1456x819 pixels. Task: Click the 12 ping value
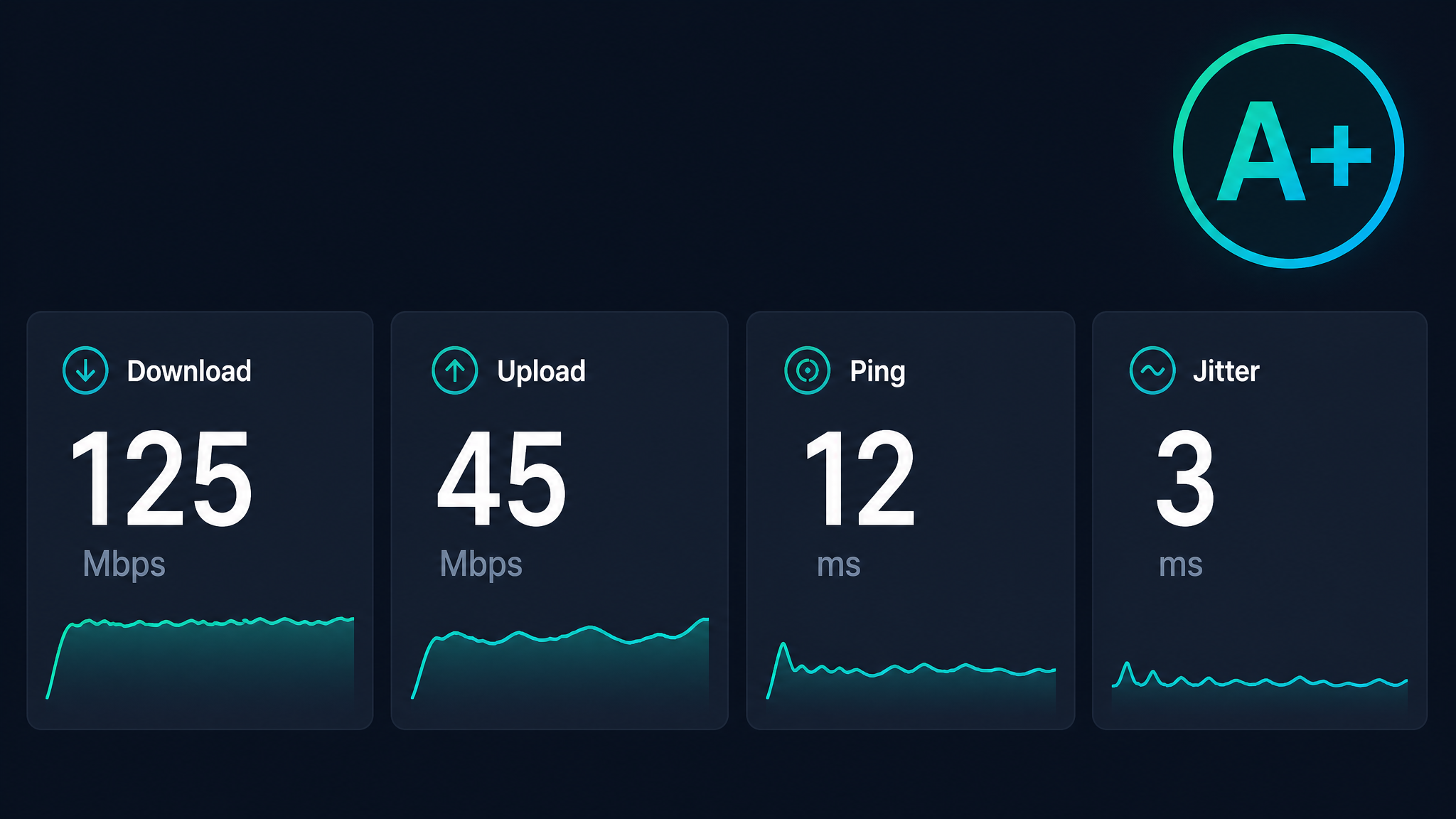(860, 478)
